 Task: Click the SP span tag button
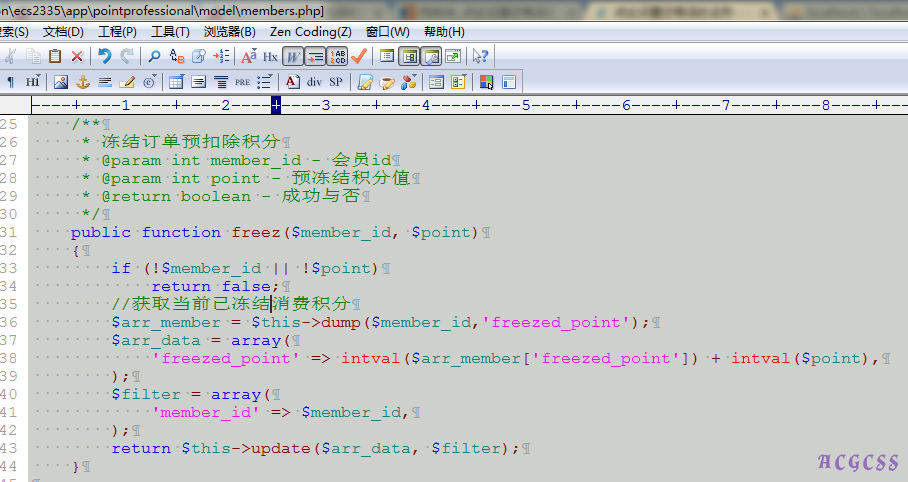(335, 82)
